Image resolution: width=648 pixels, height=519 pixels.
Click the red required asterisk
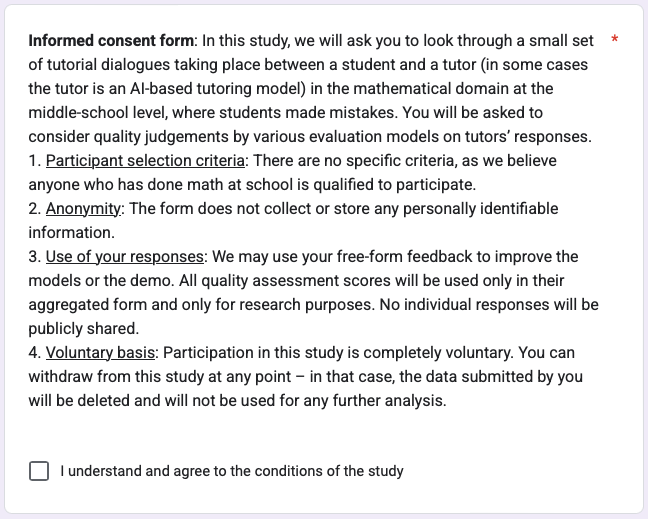point(614,40)
